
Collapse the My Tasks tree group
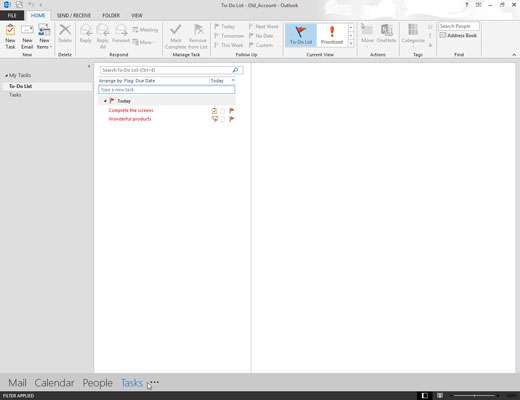point(6,76)
